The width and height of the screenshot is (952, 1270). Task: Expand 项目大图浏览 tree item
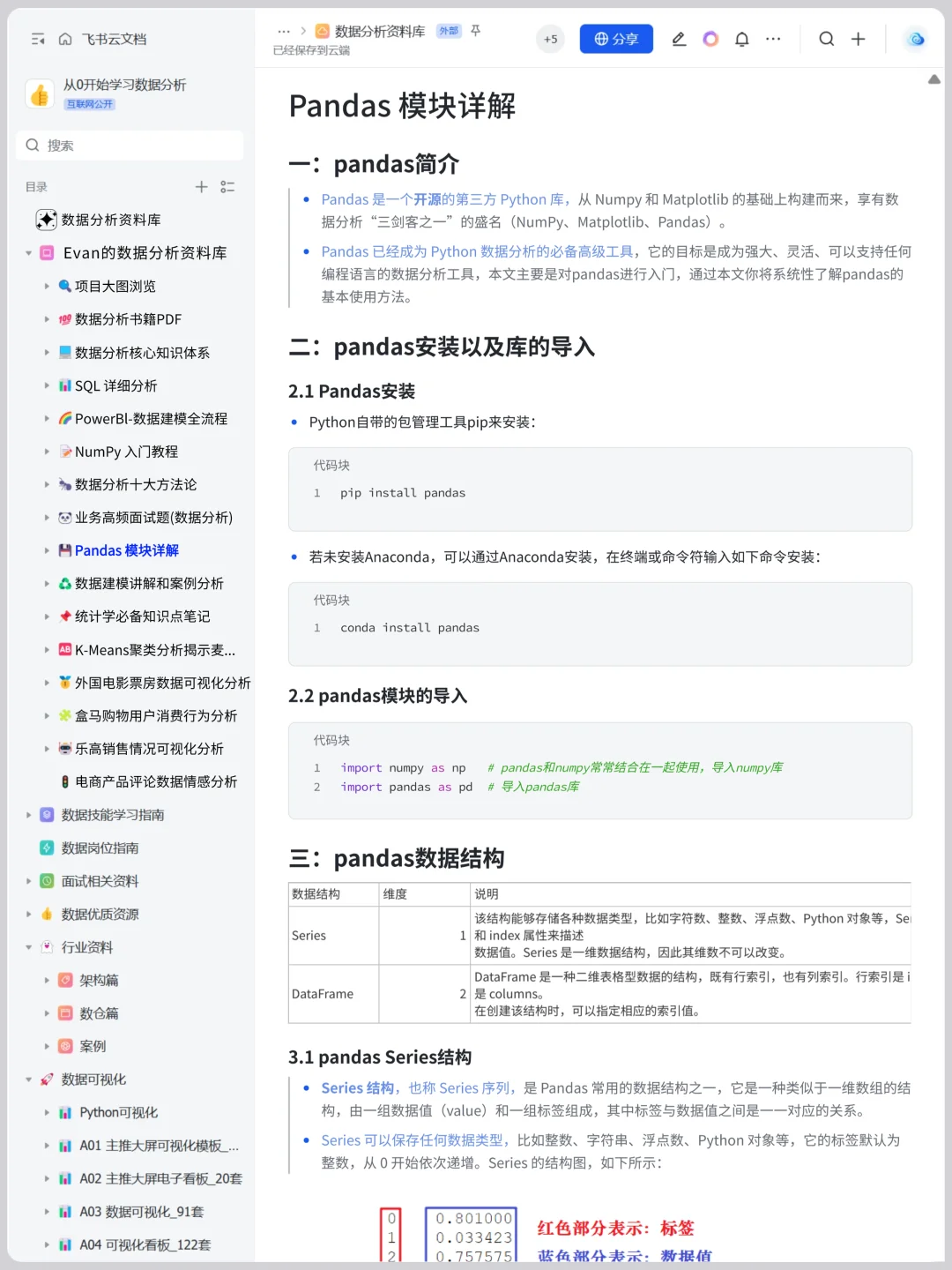tap(47, 286)
